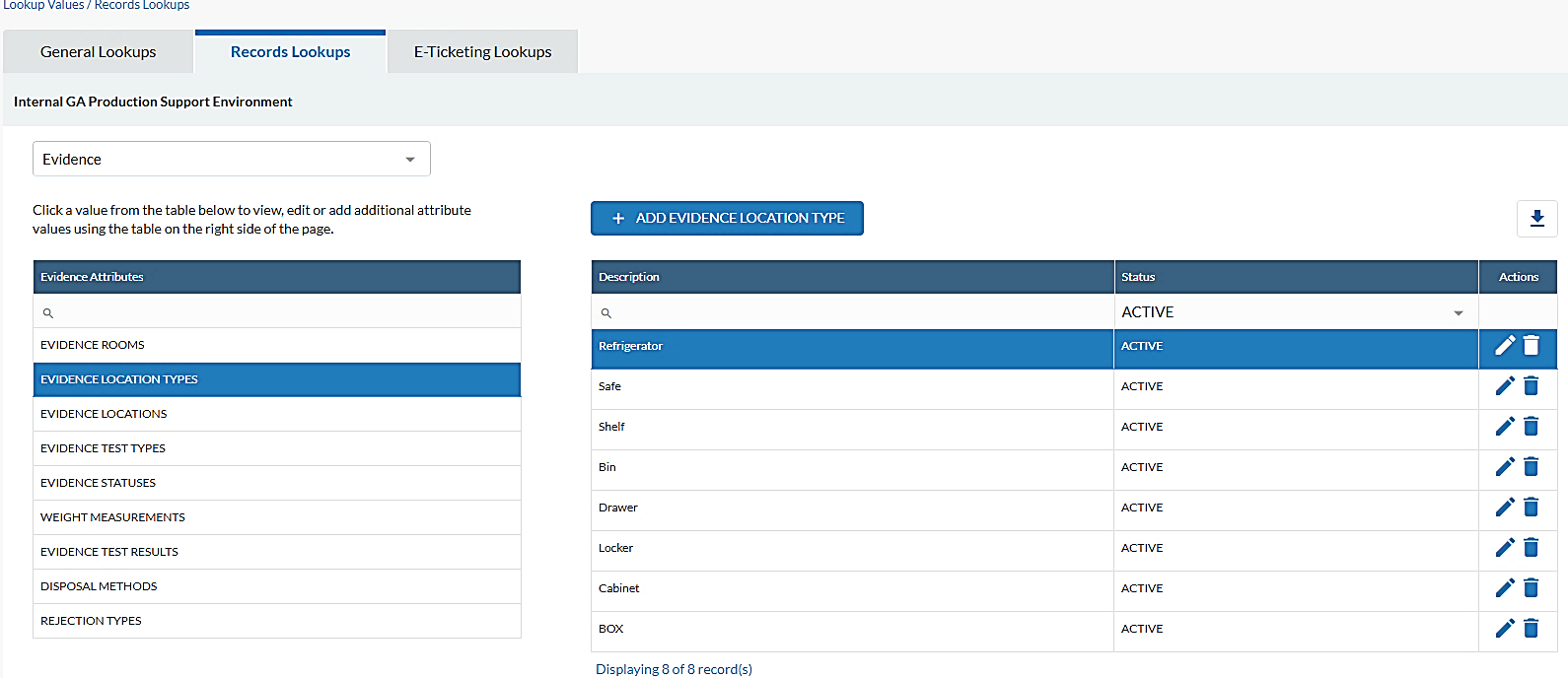1568x678 pixels.
Task: Select the Records Lookups tab
Action: 291,52
